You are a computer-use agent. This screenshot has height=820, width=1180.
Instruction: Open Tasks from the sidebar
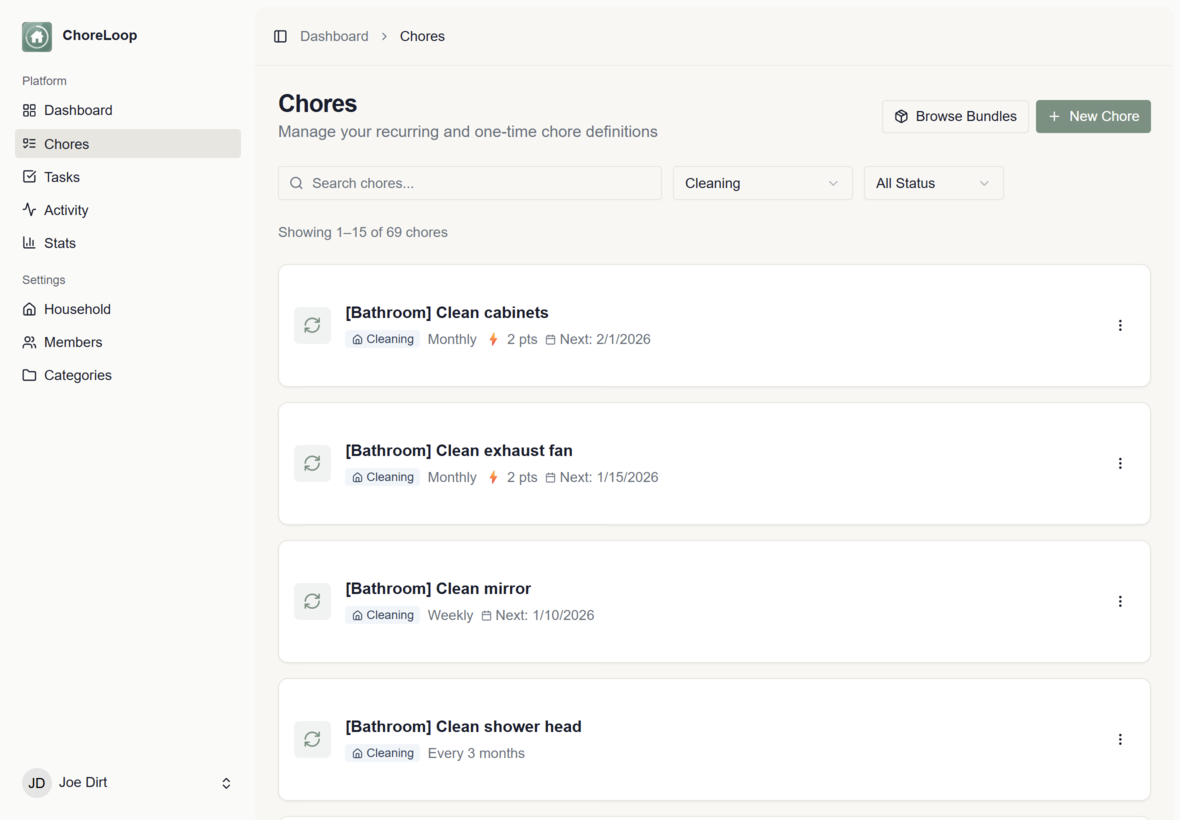click(128, 177)
